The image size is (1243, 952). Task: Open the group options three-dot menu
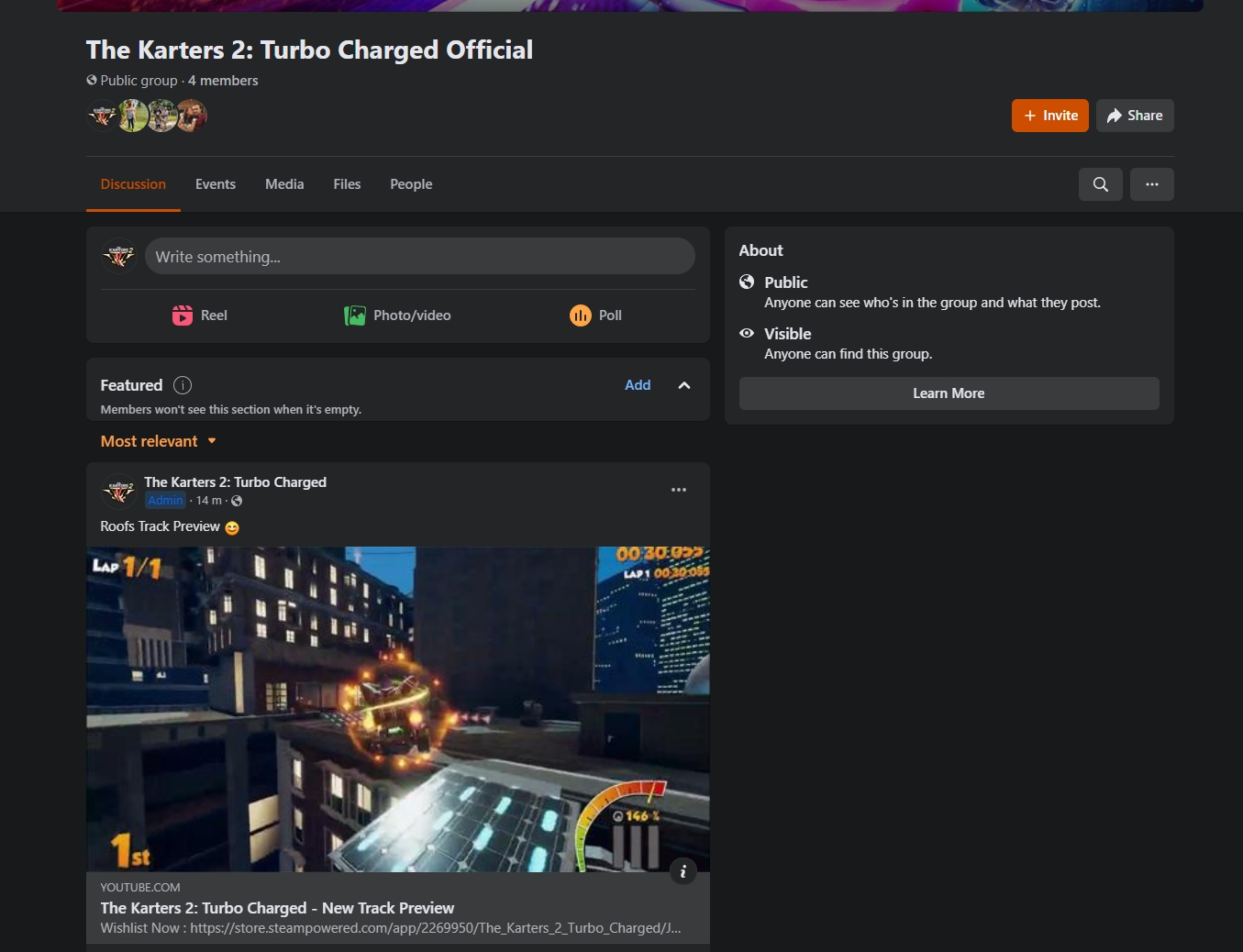click(1151, 184)
